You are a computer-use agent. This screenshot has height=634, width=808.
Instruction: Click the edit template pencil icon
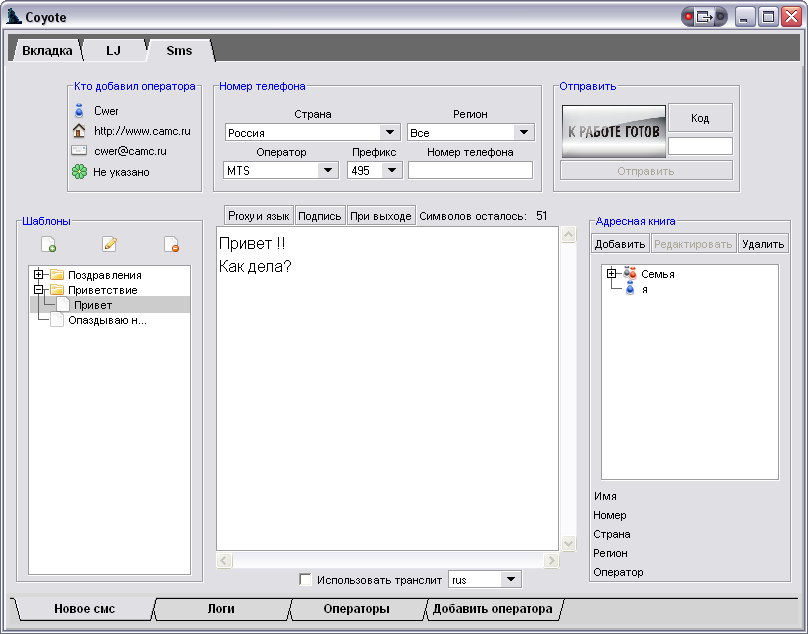[110, 244]
